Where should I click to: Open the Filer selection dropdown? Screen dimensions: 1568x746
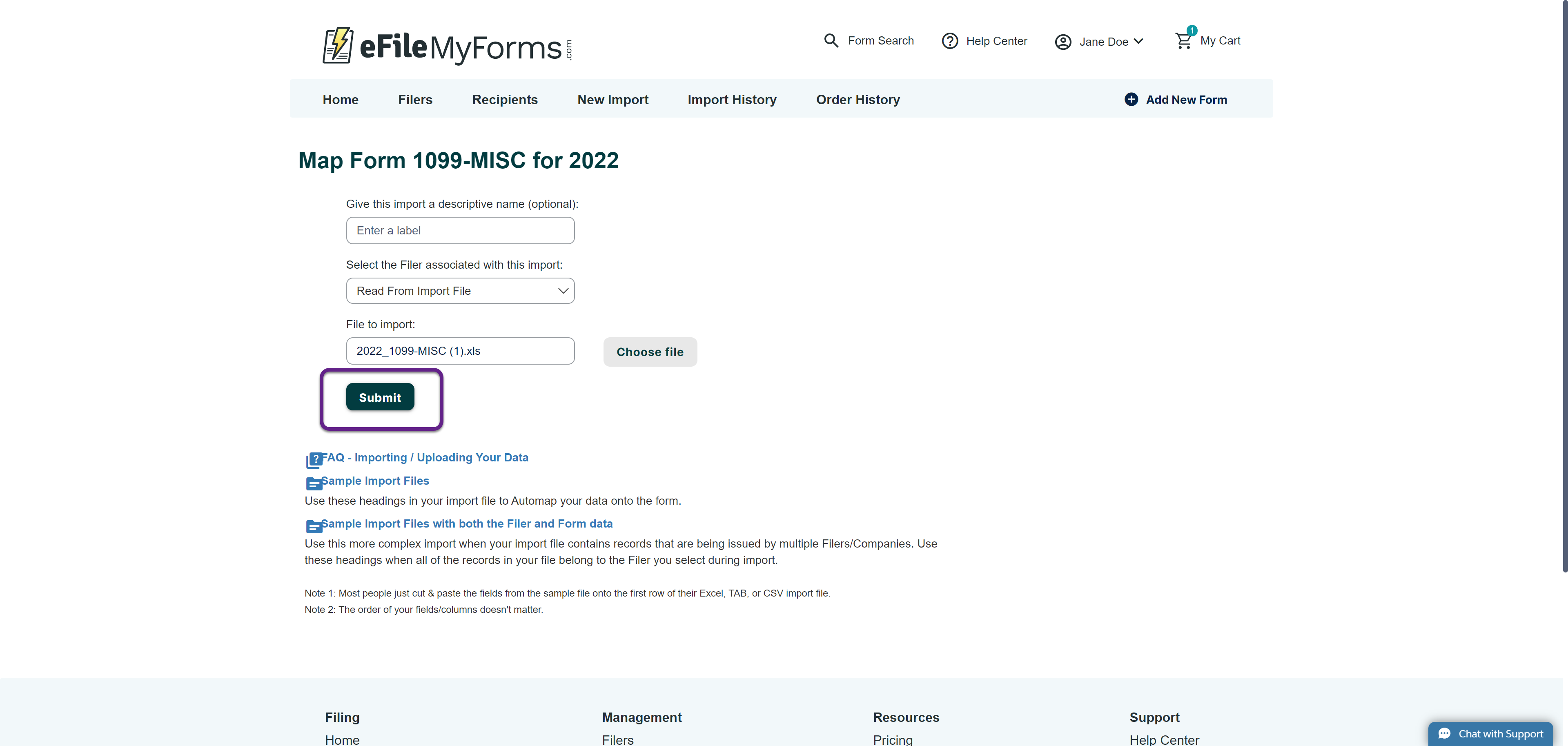[x=460, y=291]
